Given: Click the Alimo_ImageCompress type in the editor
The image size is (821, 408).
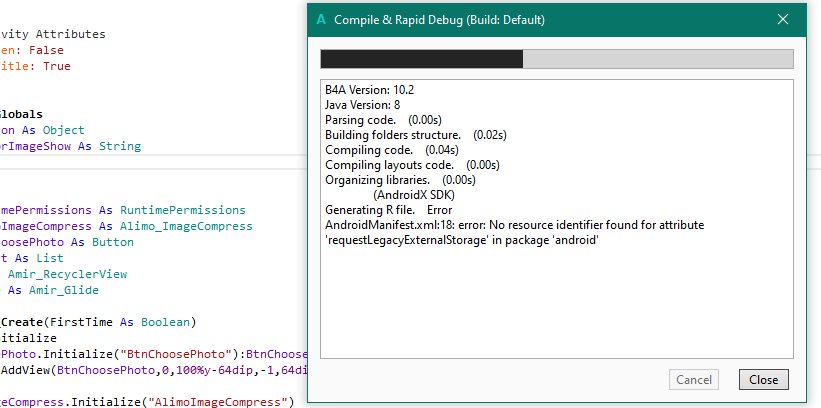Looking at the screenshot, I should pyautogui.click(x=186, y=226).
